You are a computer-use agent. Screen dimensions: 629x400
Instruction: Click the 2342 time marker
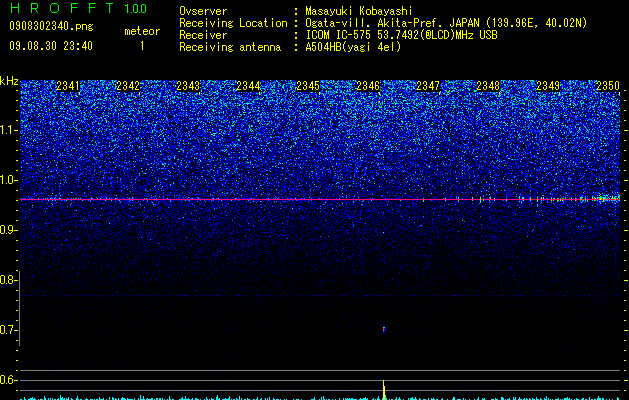click(128, 86)
